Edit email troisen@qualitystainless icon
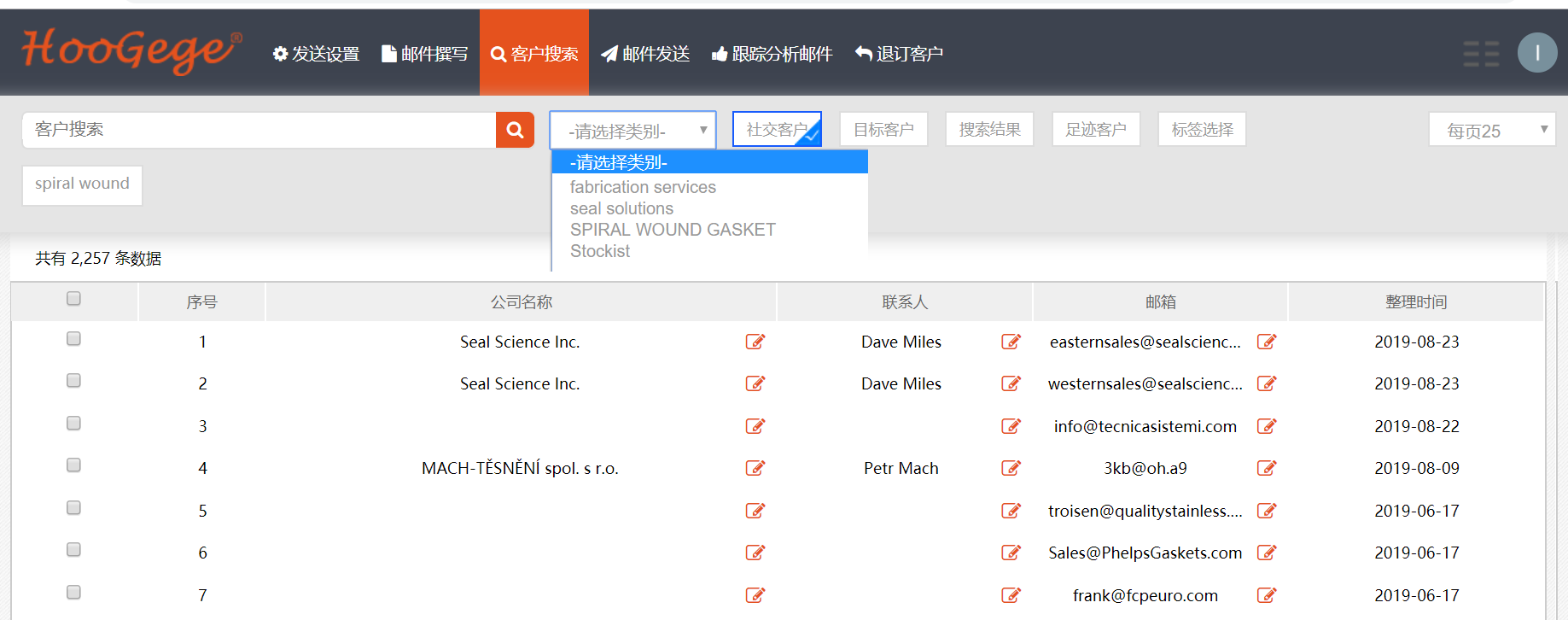Image resolution: width=1568 pixels, height=620 pixels. click(x=1267, y=511)
